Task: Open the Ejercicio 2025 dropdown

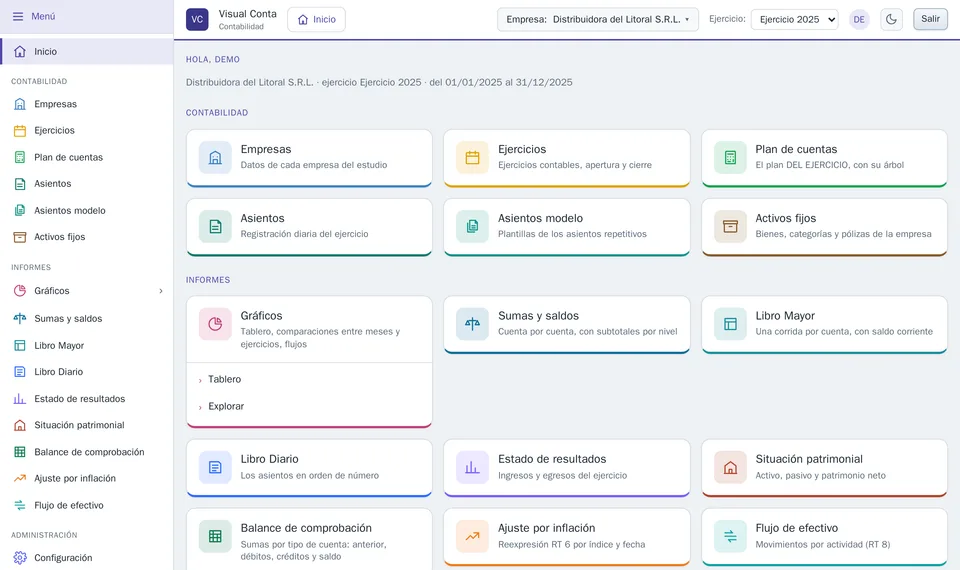Action: [x=795, y=20]
